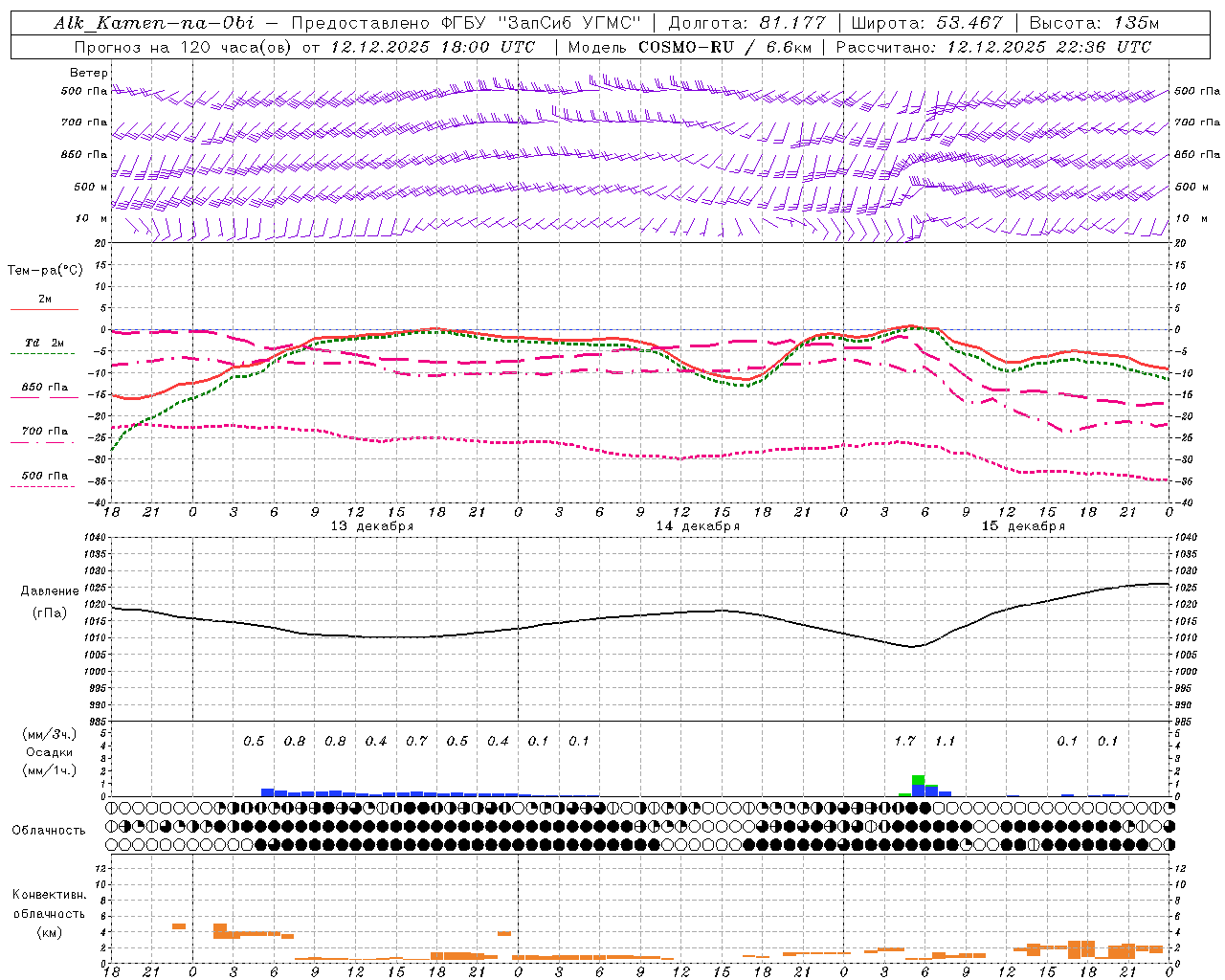Click the Тем-ра(°C) temperature axis title

pos(45,271)
